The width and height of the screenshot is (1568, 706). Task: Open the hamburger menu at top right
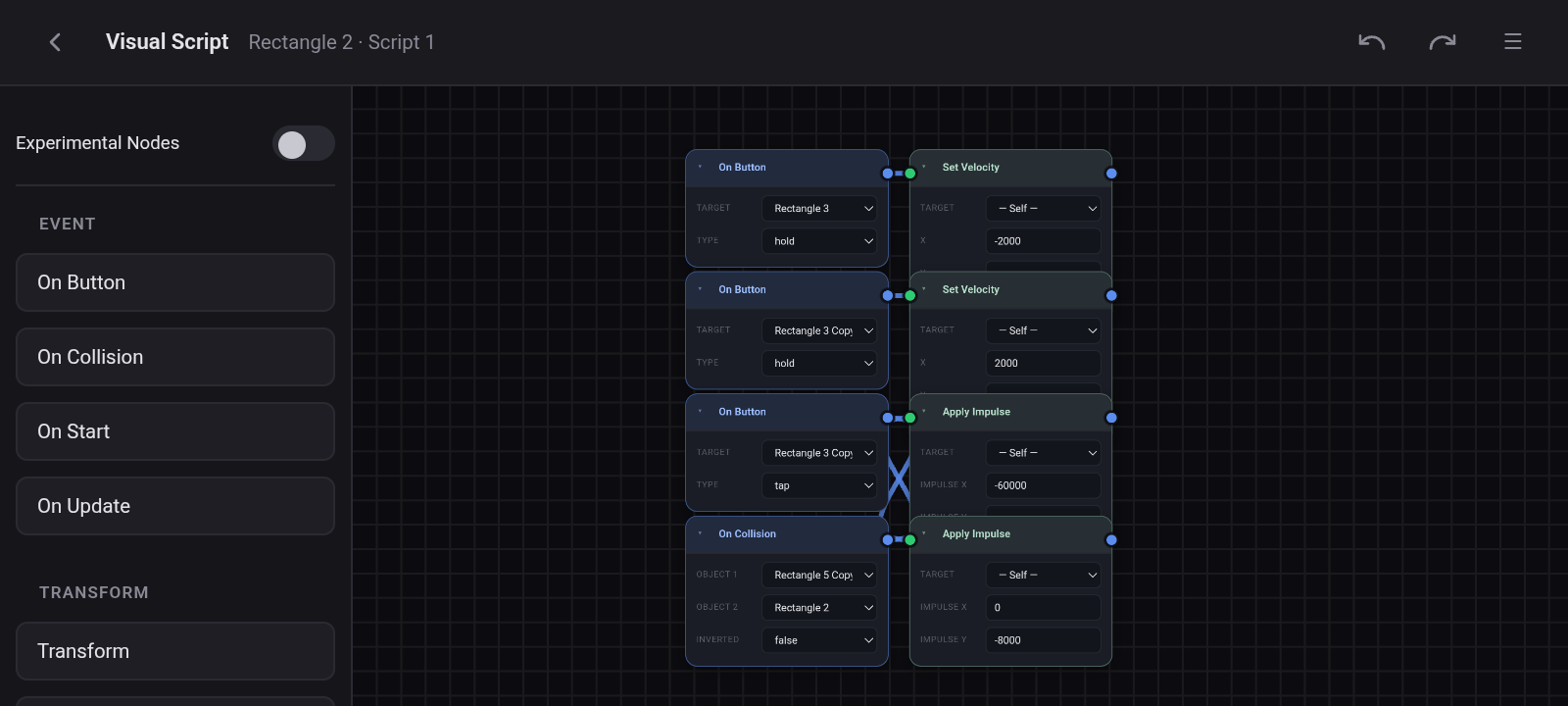click(1513, 42)
